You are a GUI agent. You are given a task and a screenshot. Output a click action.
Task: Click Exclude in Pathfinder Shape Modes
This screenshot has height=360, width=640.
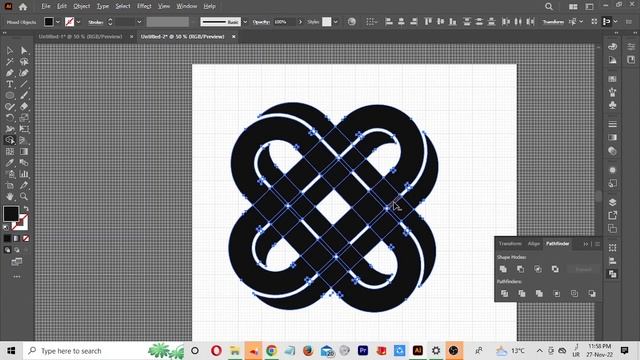pos(555,269)
